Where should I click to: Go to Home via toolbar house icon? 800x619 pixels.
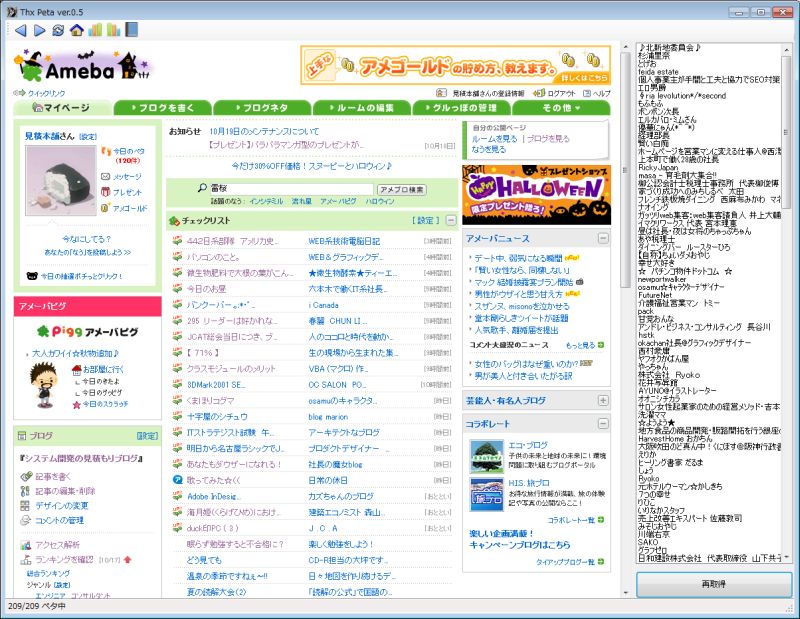coord(76,30)
